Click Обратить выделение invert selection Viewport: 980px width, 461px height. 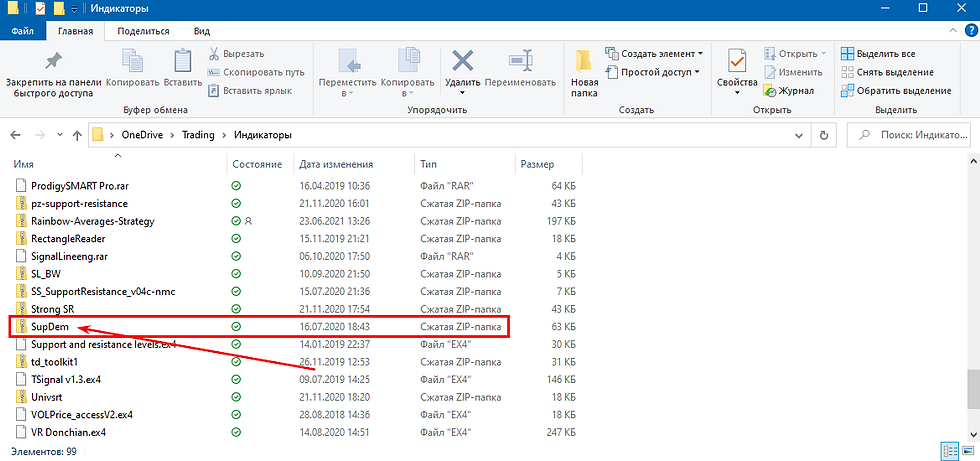coord(896,91)
